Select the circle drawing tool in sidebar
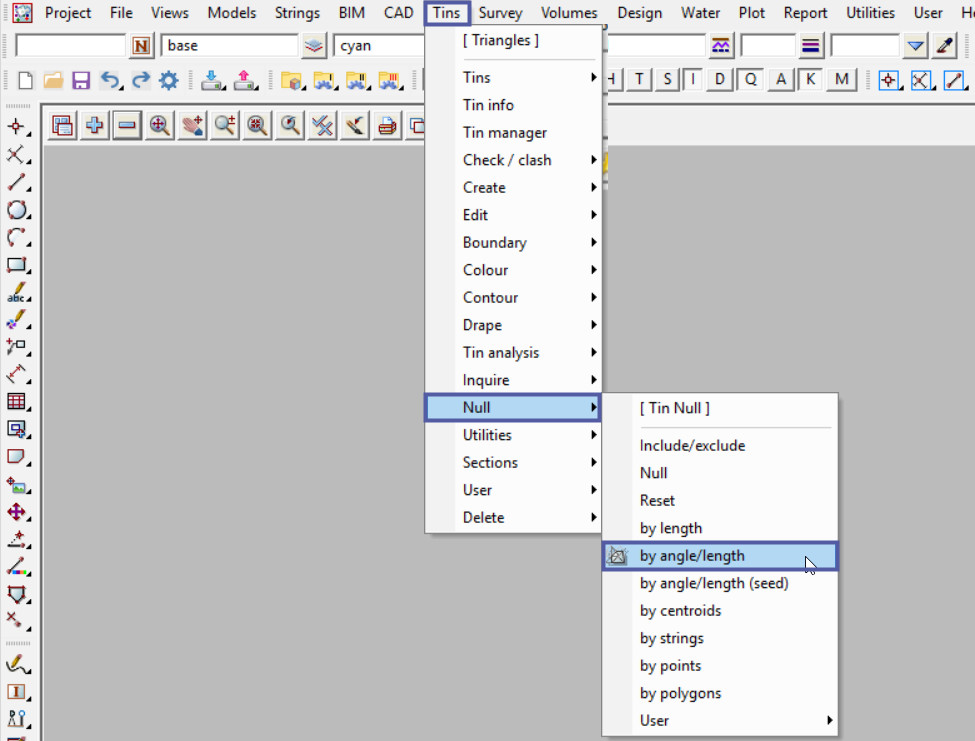Screen dimensions: 975x741 [x=17, y=210]
